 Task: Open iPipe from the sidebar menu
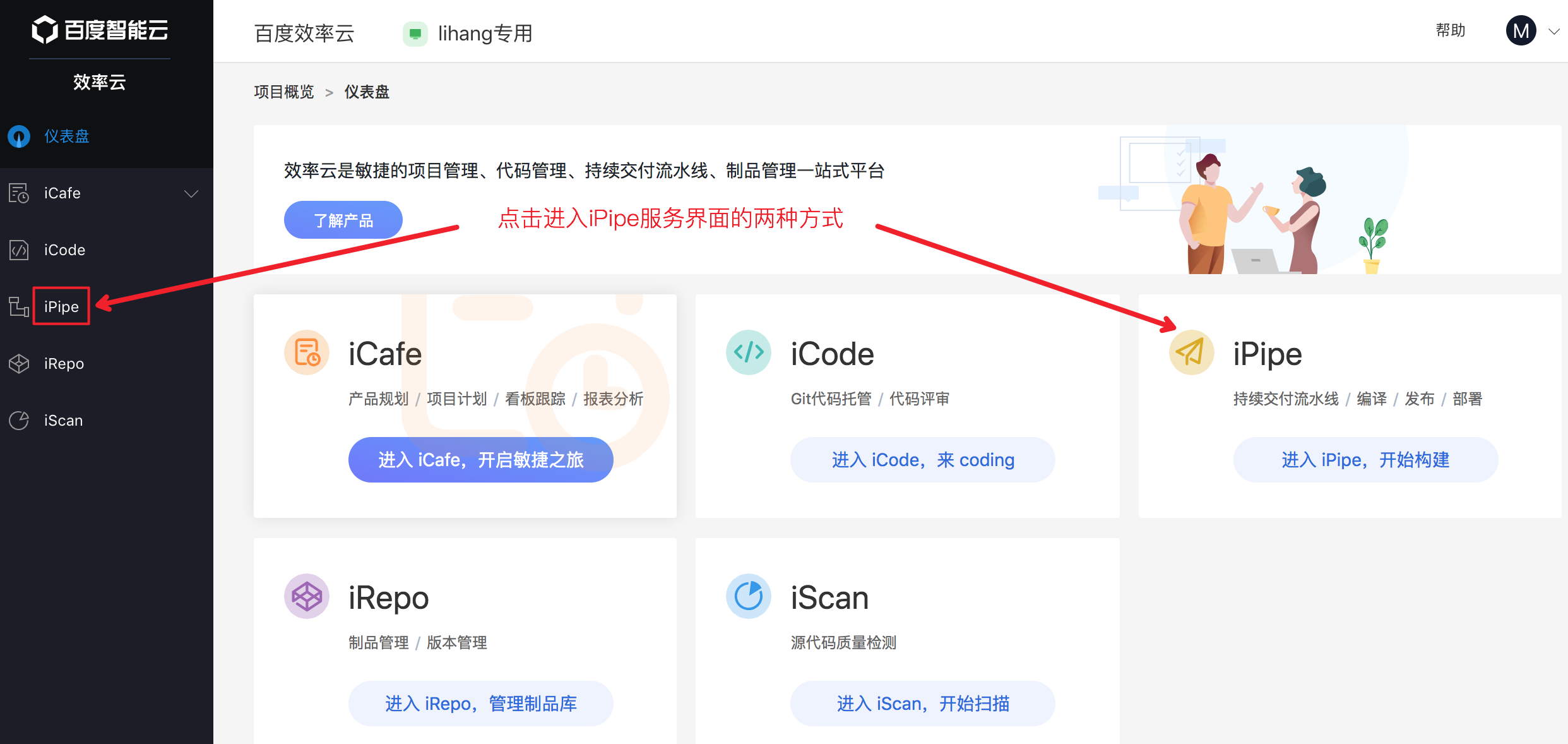[61, 307]
